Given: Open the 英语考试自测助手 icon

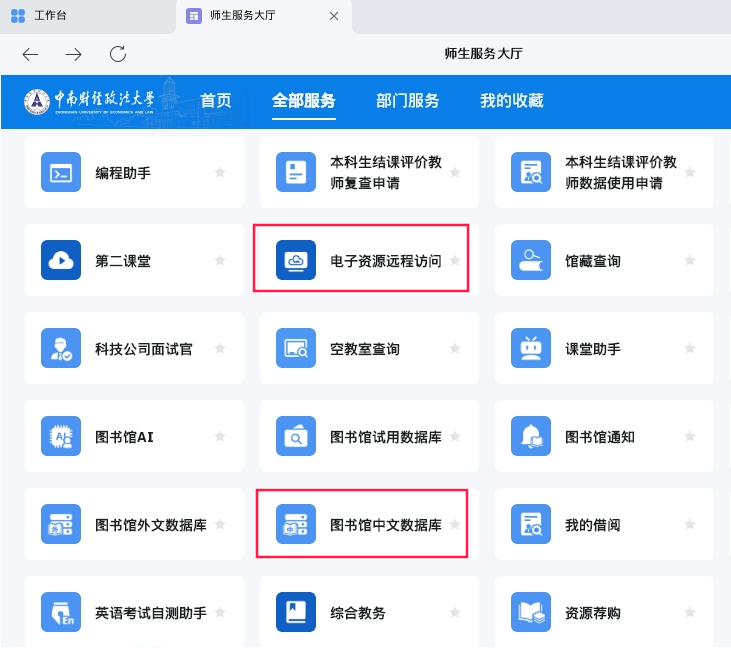Looking at the screenshot, I should [61, 612].
